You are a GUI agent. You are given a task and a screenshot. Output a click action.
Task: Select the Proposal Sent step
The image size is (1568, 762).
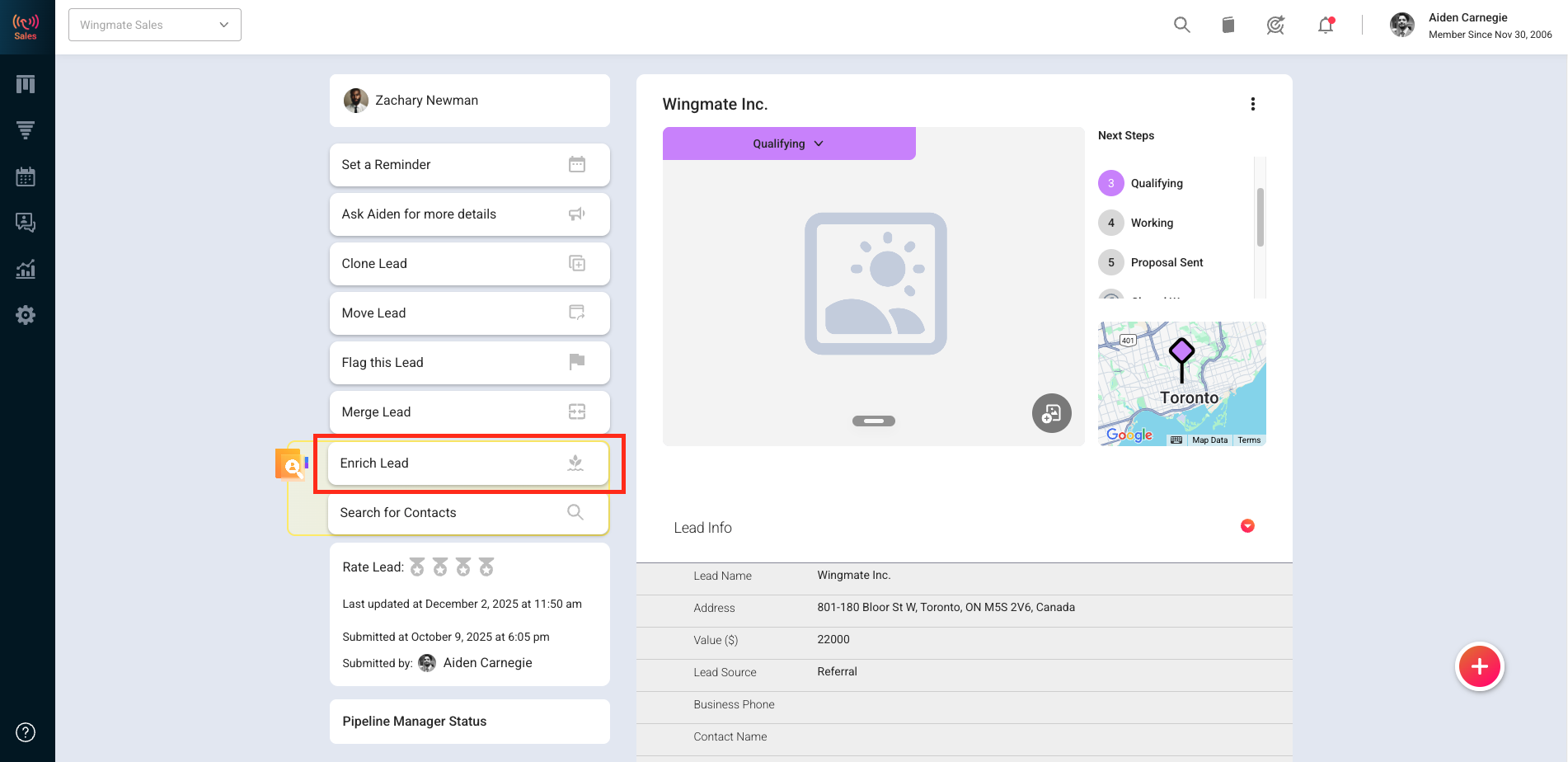tap(1151, 262)
